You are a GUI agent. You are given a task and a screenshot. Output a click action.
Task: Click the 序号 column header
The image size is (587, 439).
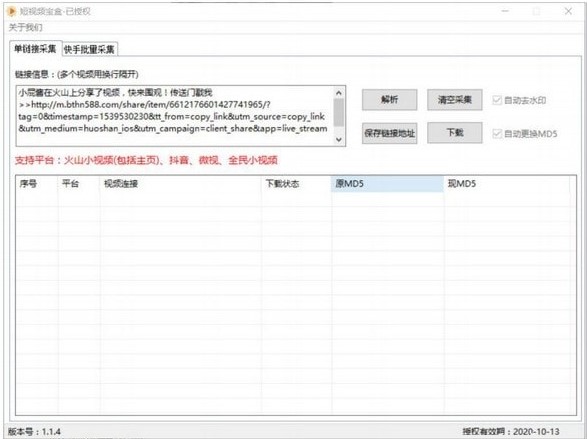(x=37, y=184)
